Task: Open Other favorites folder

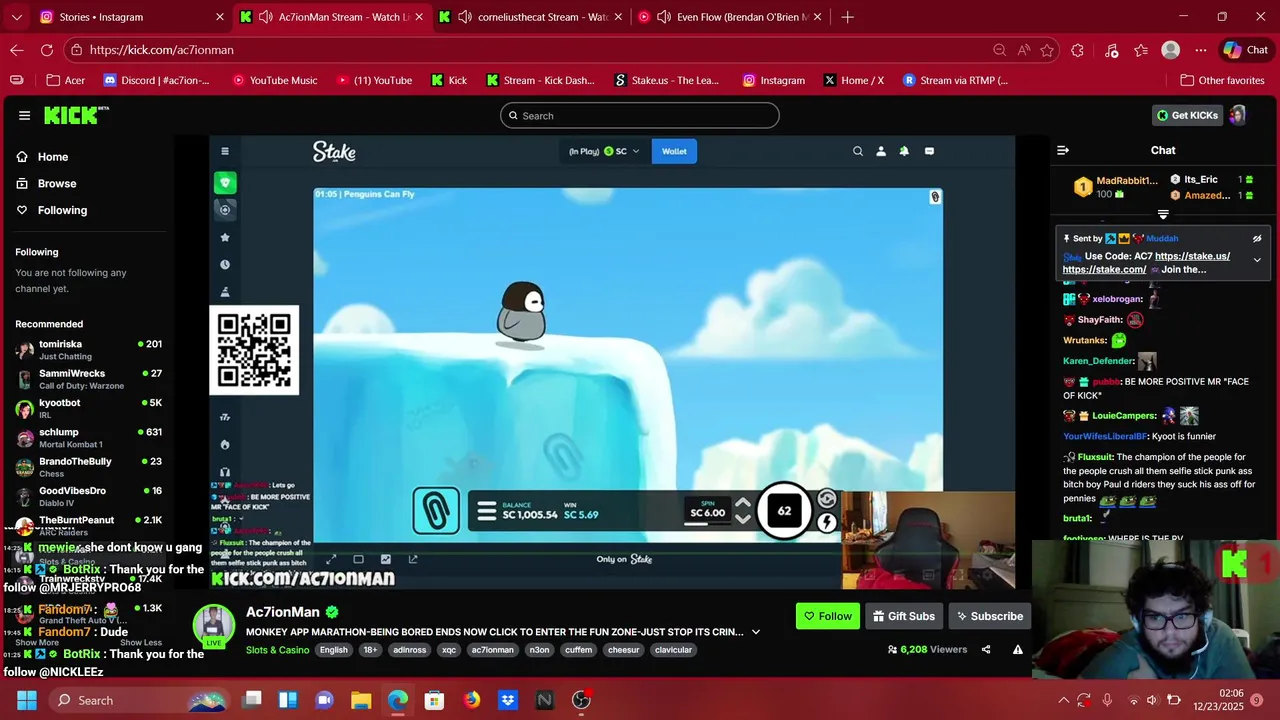Action: click(1222, 80)
